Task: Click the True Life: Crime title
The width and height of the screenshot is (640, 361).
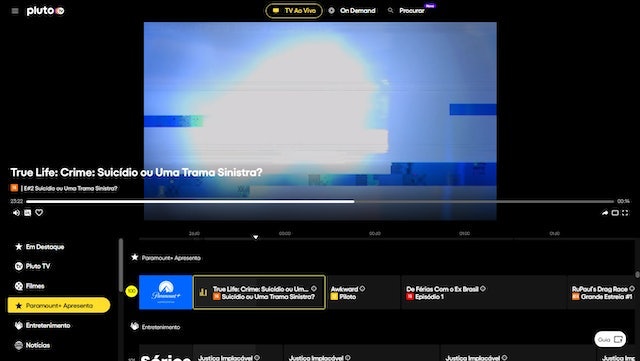Action: [x=136, y=172]
